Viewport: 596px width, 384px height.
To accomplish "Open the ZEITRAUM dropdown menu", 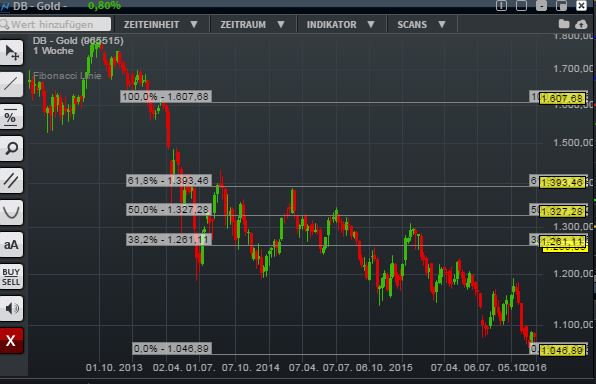I will [x=252, y=25].
